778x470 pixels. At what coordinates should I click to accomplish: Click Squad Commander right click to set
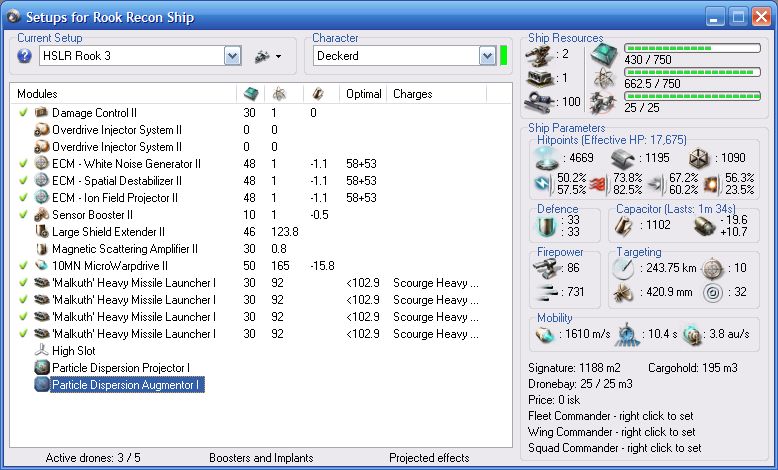[x=615, y=448]
